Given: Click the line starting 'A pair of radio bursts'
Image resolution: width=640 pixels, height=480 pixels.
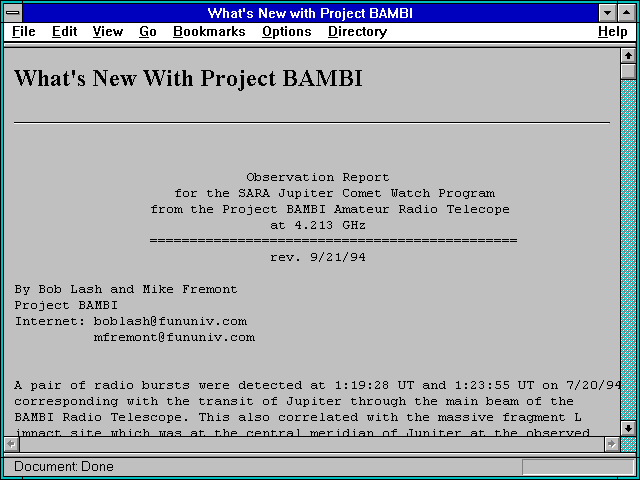Looking at the screenshot, I should pos(317,386).
